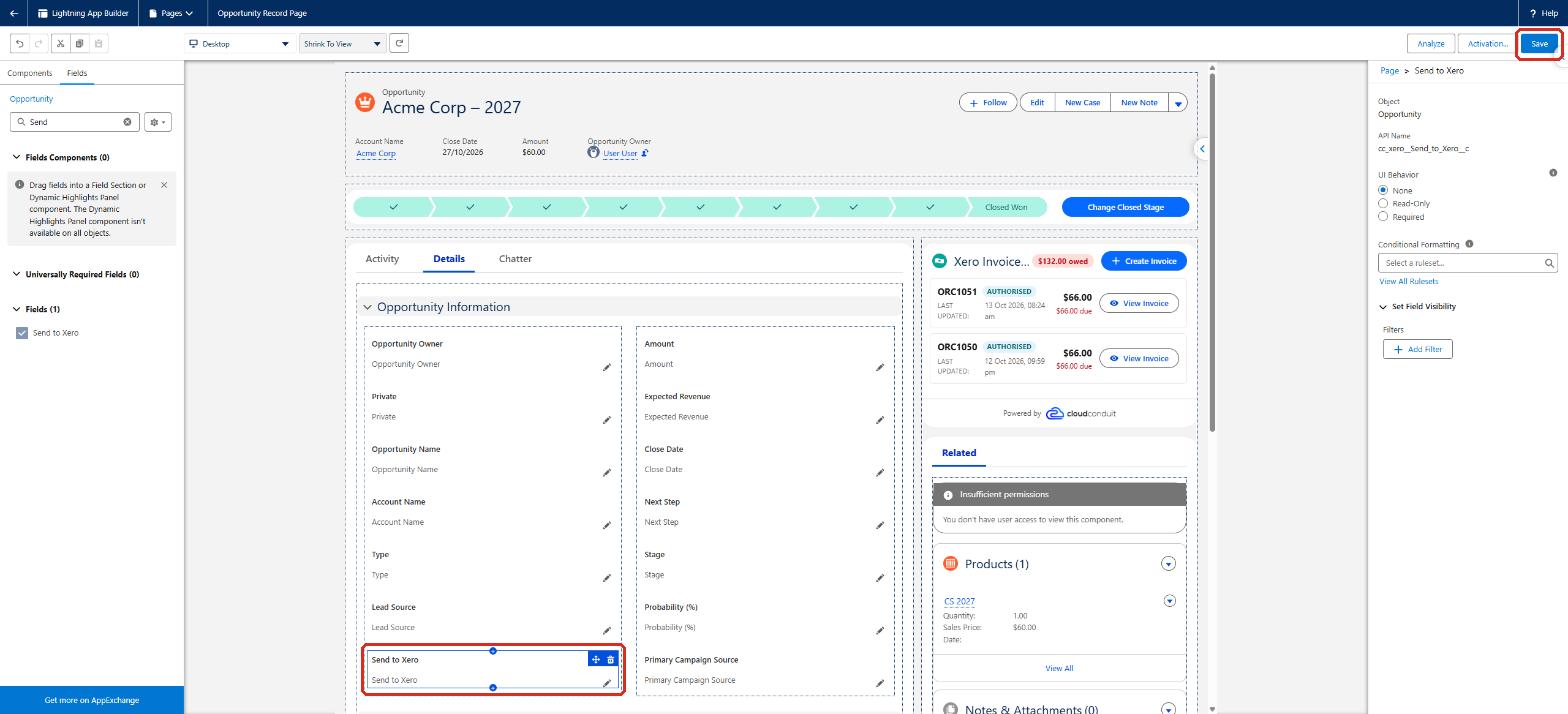Viewport: 1568px width, 714px height.
Task: Redo the last change
Action: (37, 44)
